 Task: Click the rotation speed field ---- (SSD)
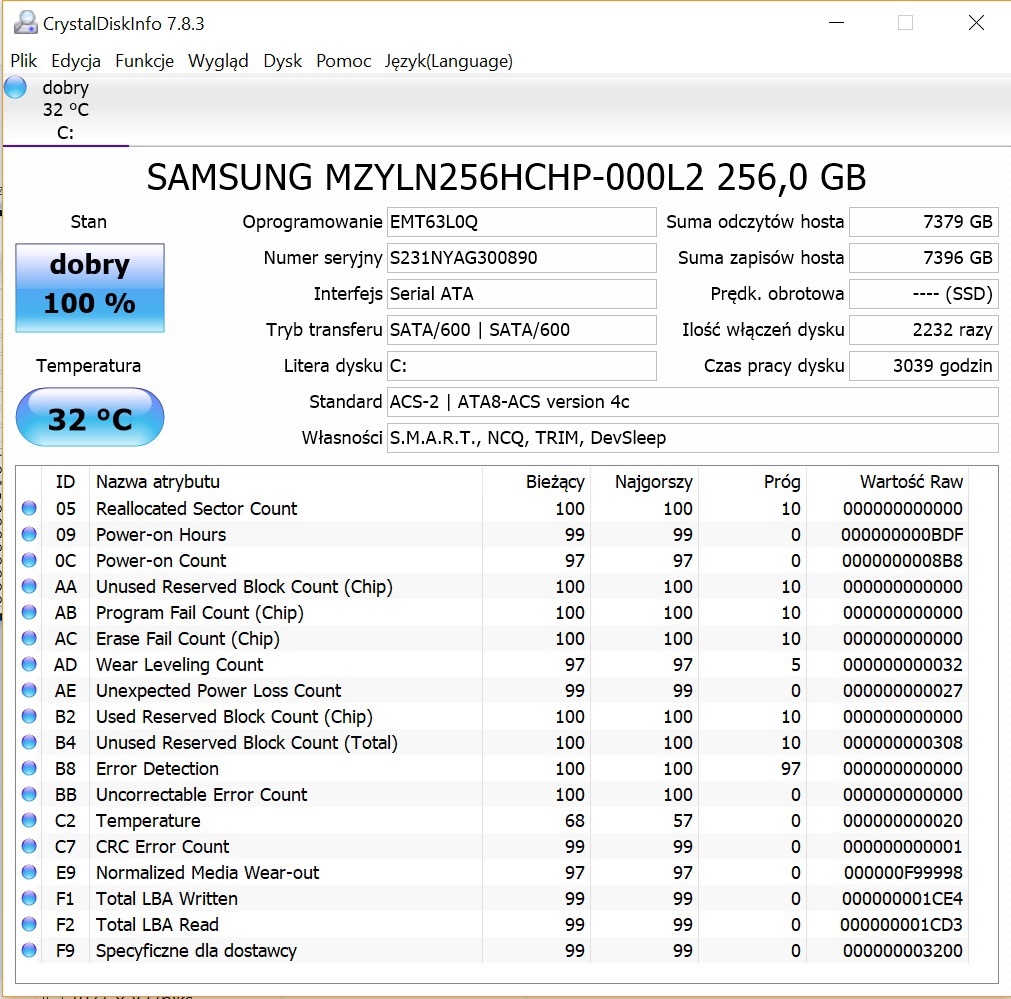click(x=924, y=294)
